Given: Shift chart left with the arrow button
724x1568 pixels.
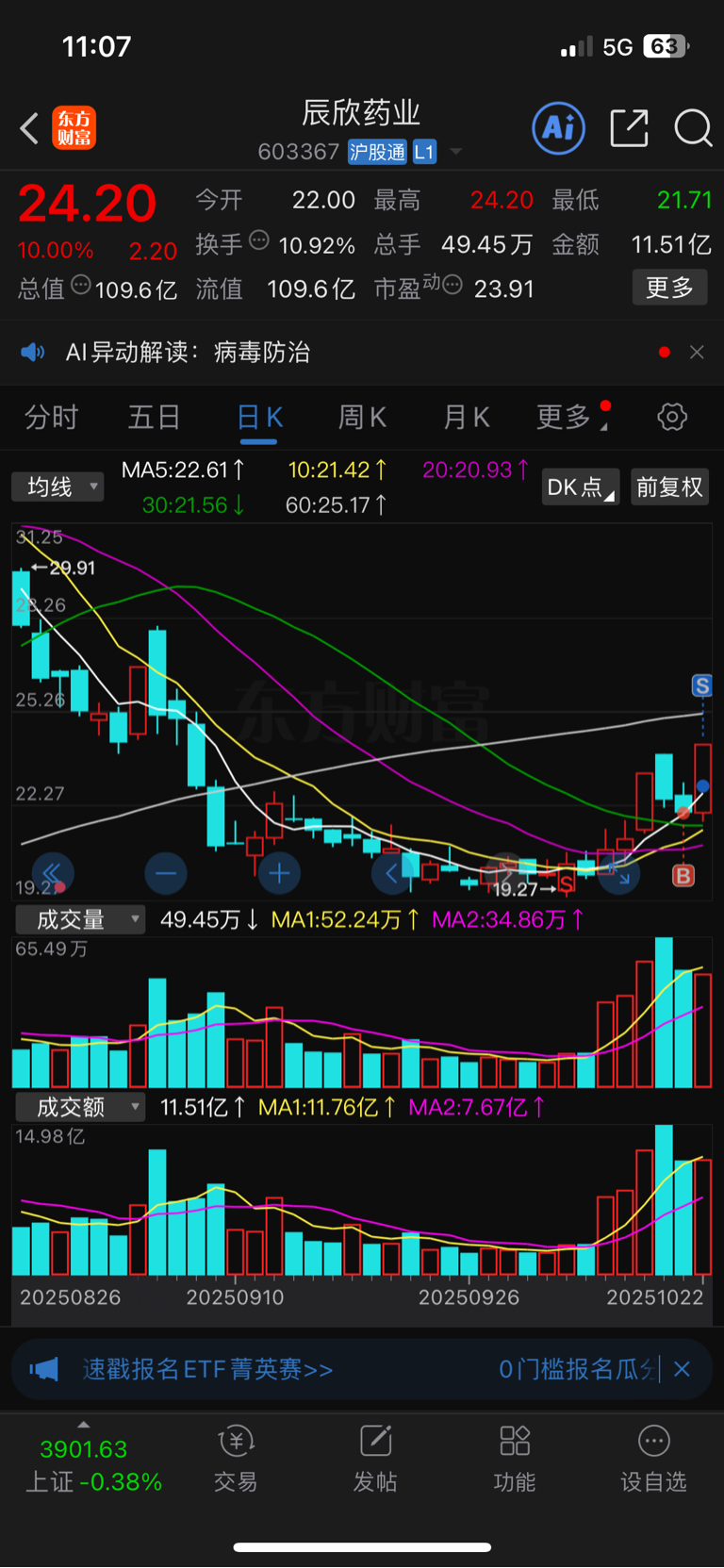Looking at the screenshot, I should tap(392, 873).
